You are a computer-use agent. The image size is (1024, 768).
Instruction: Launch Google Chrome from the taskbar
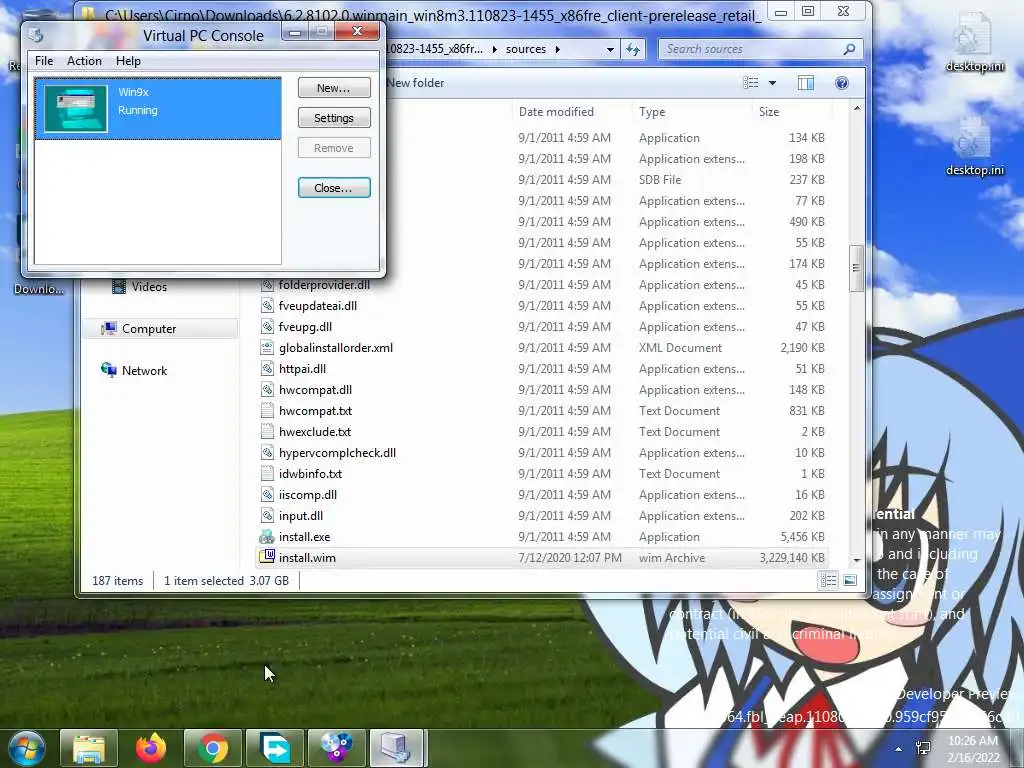pyautogui.click(x=213, y=748)
